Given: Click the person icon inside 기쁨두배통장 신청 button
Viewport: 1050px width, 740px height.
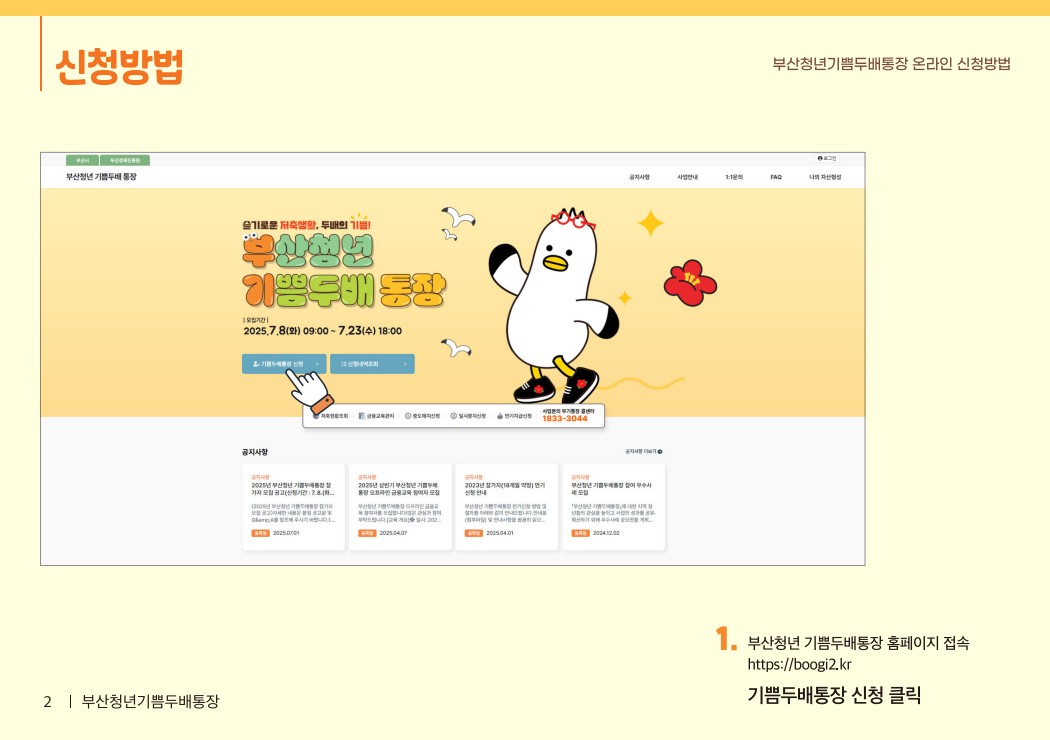Looking at the screenshot, I should tap(256, 364).
